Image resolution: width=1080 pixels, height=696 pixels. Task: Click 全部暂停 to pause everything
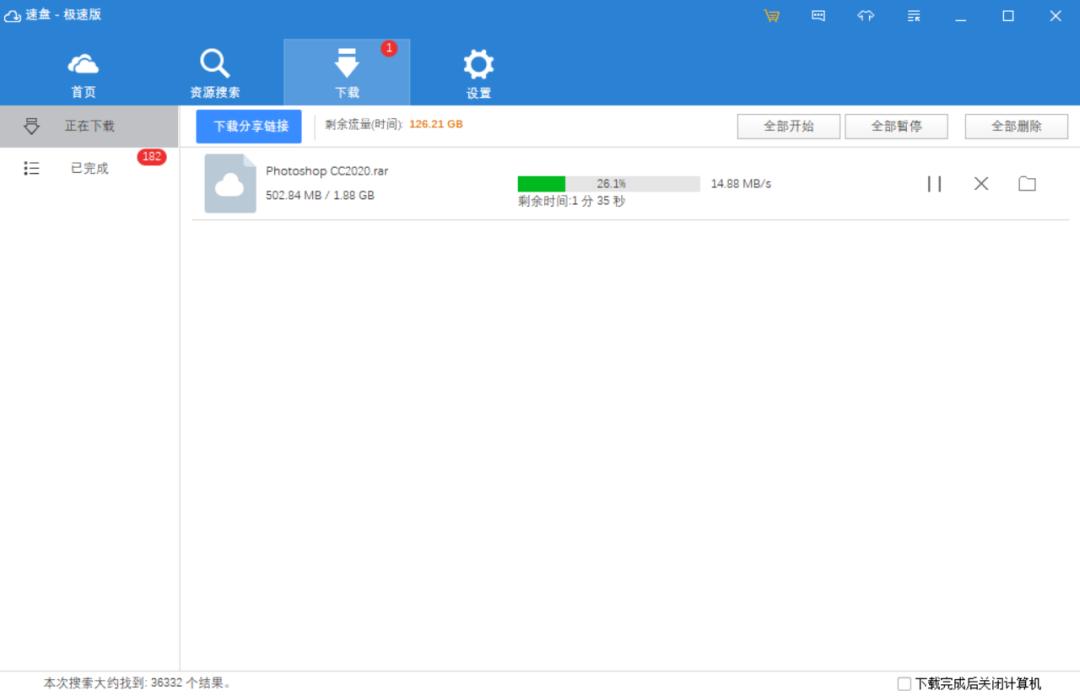[896, 126]
